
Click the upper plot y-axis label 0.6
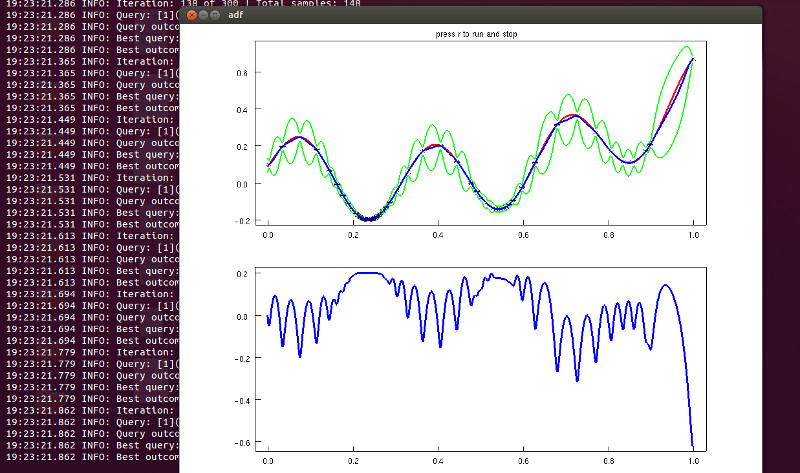[x=242, y=72]
